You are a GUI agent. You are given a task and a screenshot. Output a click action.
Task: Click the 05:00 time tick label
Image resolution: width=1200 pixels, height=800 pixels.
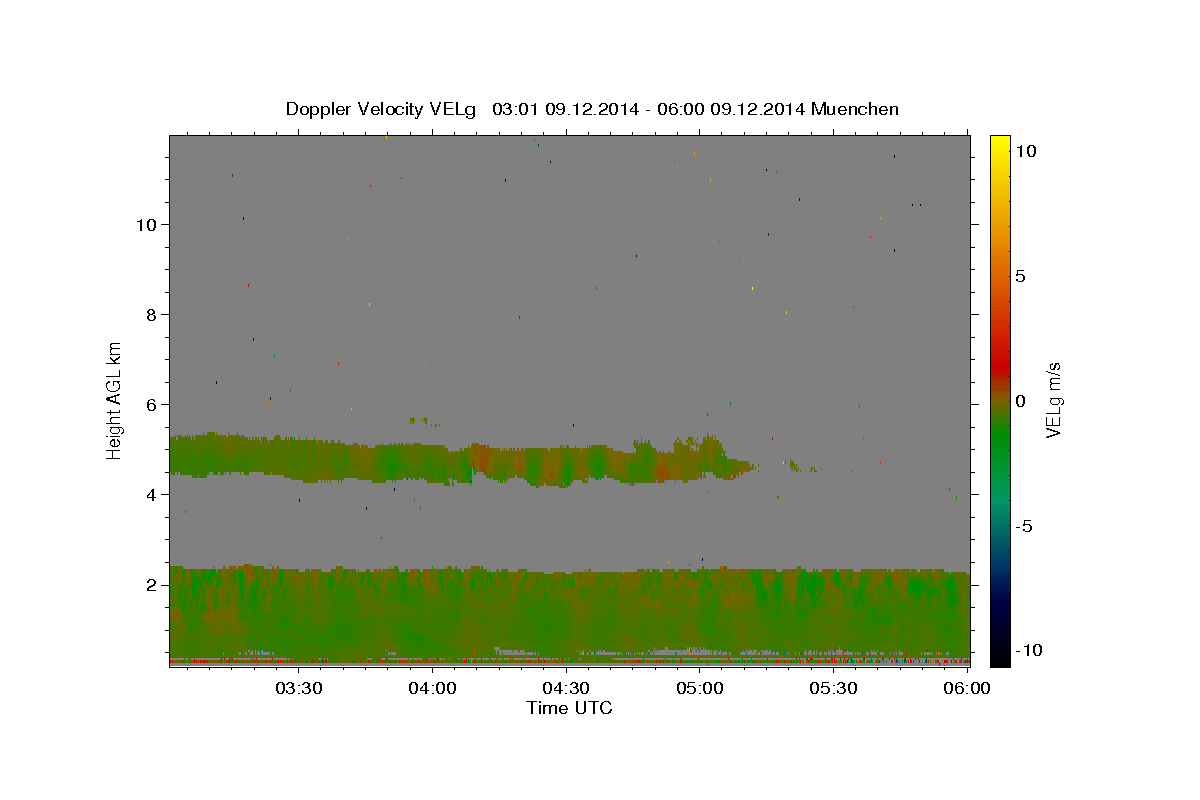[700, 688]
